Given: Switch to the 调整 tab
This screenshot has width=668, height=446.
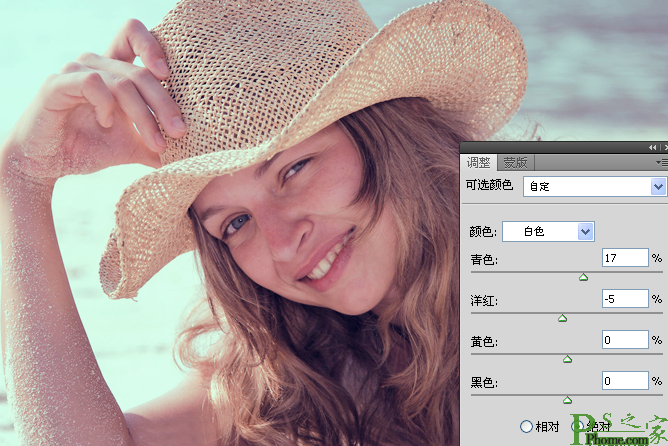Looking at the screenshot, I should point(480,162).
